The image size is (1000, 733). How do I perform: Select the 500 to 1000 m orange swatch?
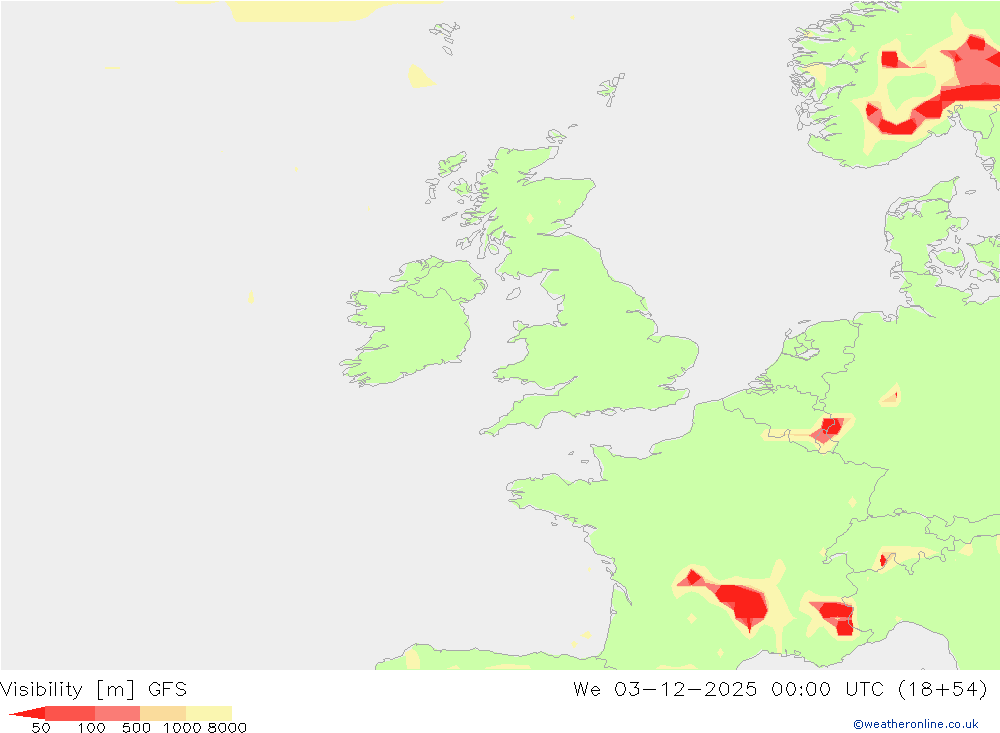click(x=163, y=713)
